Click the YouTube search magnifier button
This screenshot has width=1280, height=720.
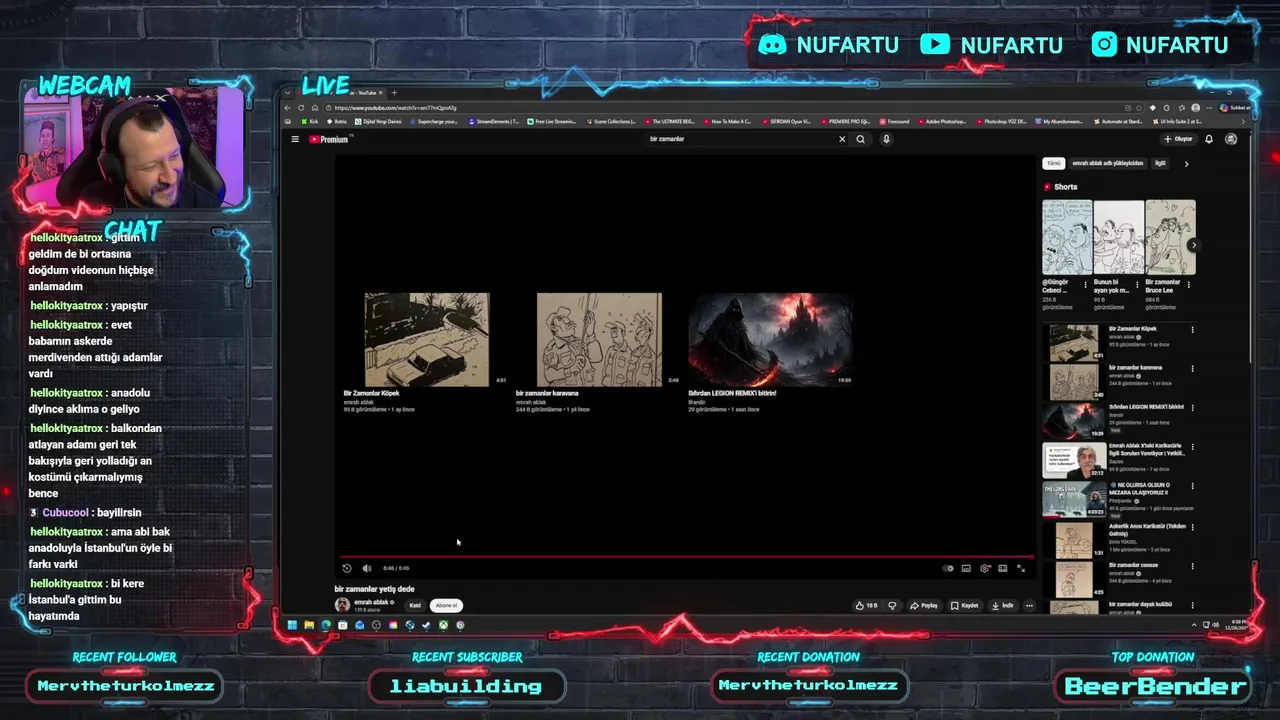(x=860, y=139)
